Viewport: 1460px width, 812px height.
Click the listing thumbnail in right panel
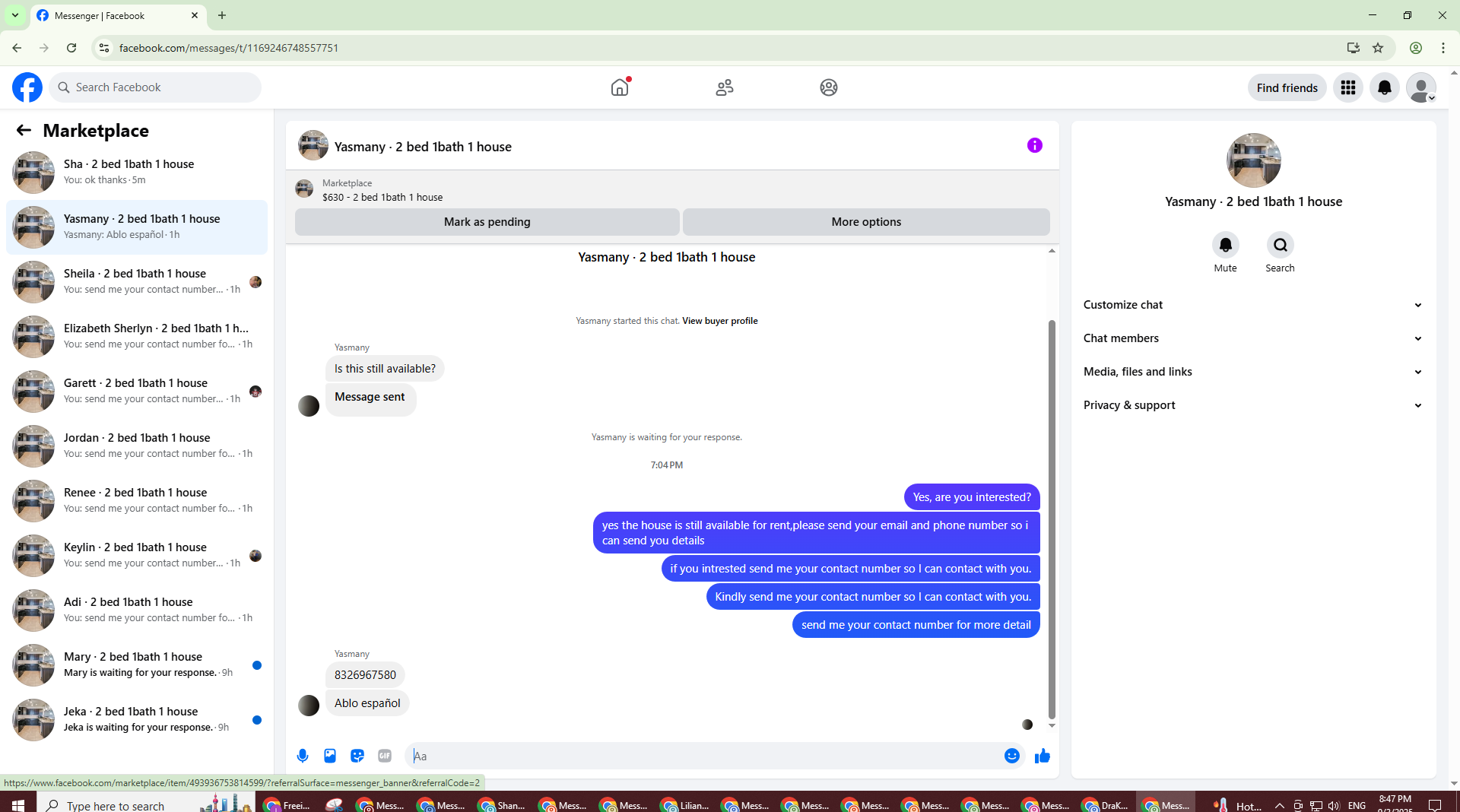[x=1253, y=160]
